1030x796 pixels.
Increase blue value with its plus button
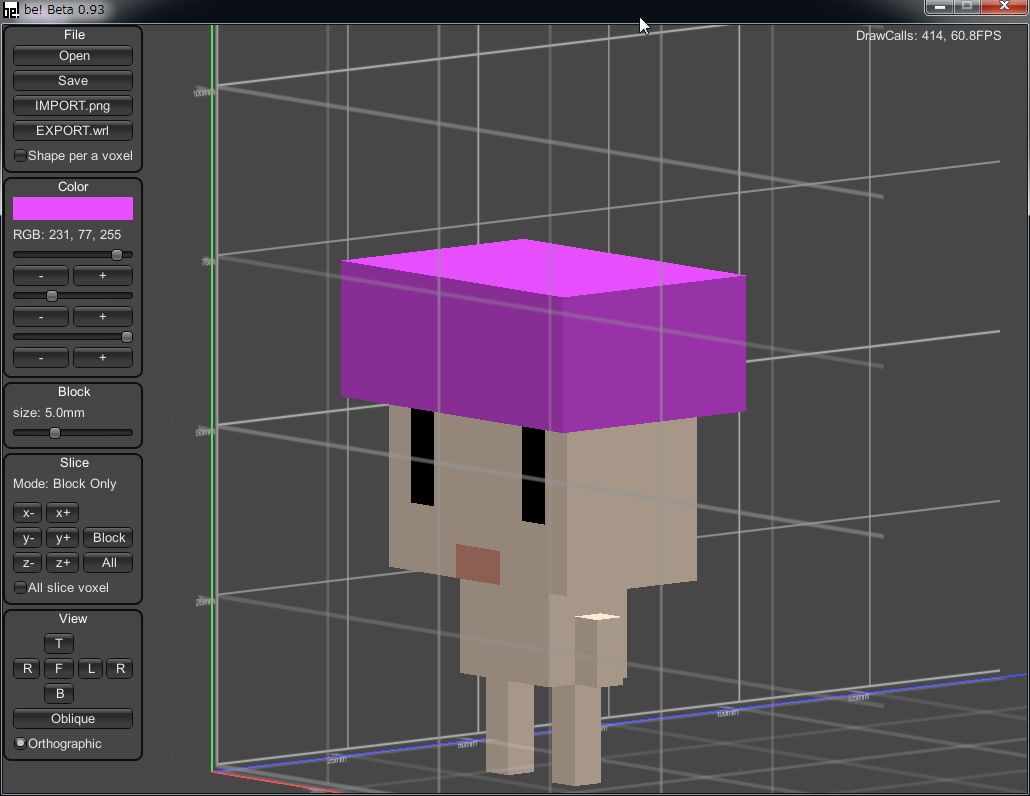[x=102, y=357]
